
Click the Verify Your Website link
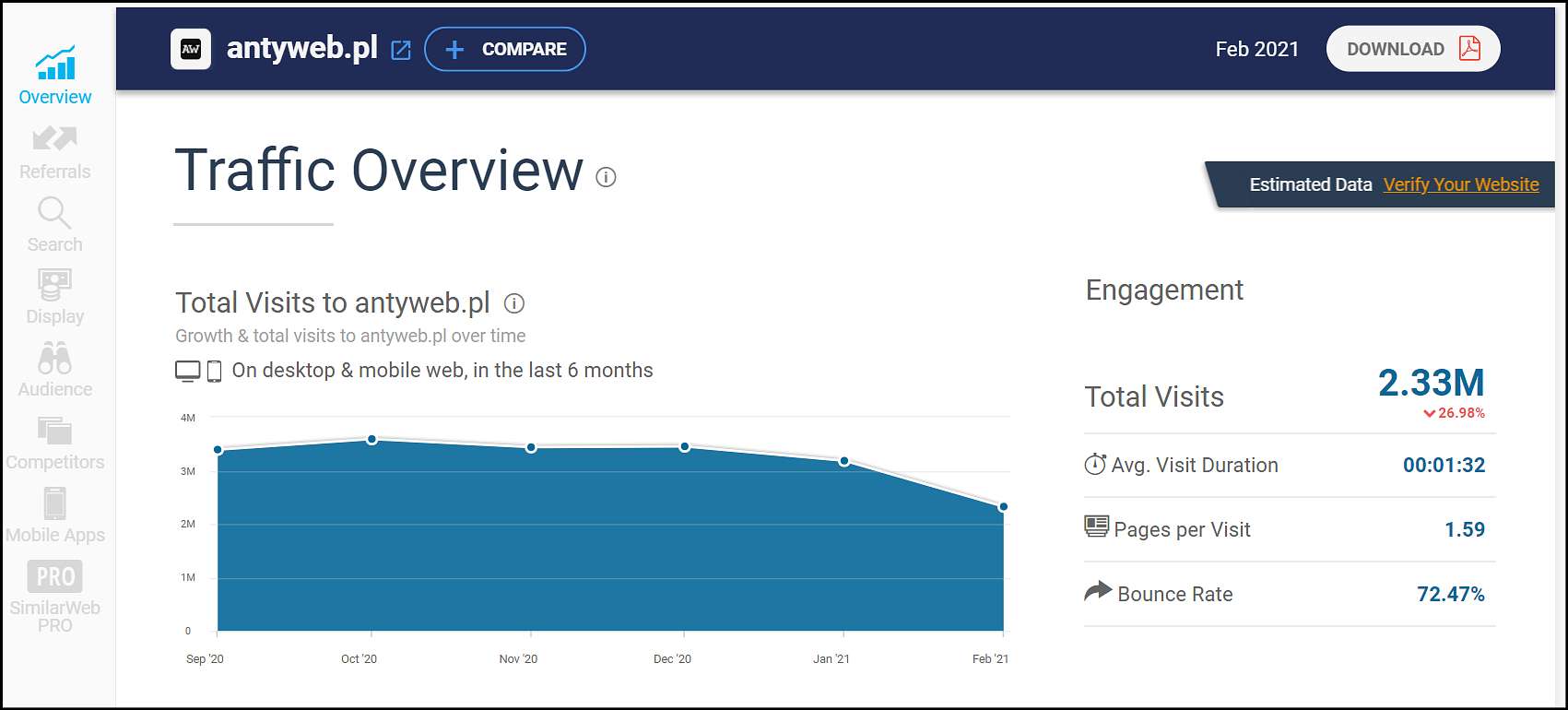[x=1461, y=184]
